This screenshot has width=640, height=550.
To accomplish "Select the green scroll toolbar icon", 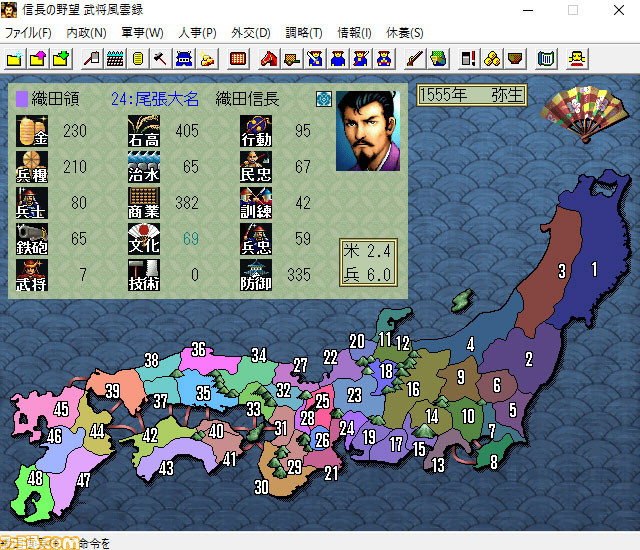I will tap(545, 59).
